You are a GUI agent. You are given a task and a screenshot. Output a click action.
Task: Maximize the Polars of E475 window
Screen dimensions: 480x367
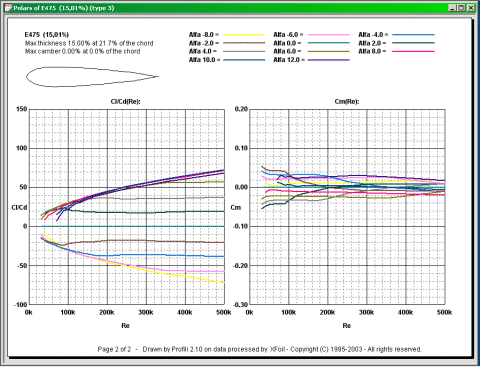click(x=461, y=8)
